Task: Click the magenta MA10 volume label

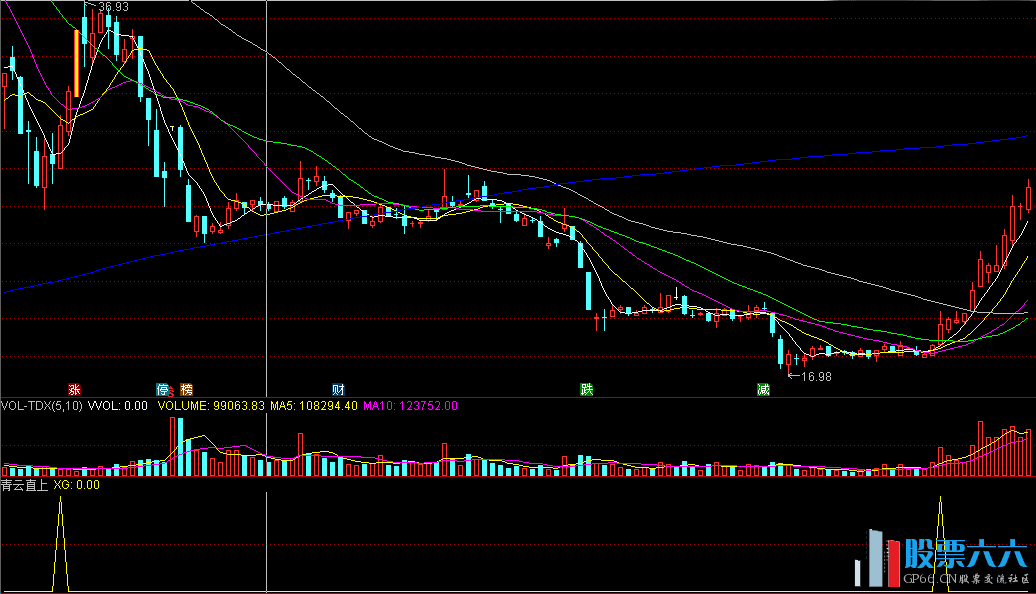Action: (409, 406)
